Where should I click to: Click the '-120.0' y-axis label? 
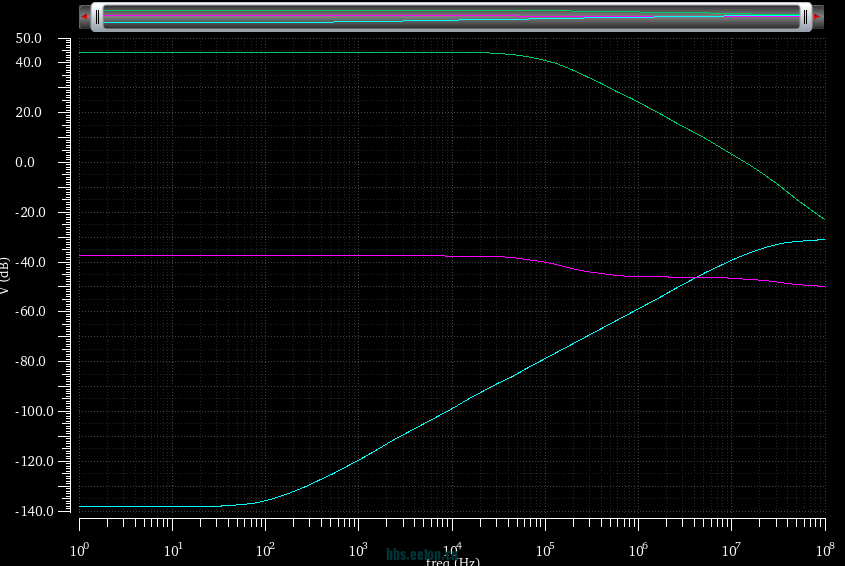click(34, 461)
